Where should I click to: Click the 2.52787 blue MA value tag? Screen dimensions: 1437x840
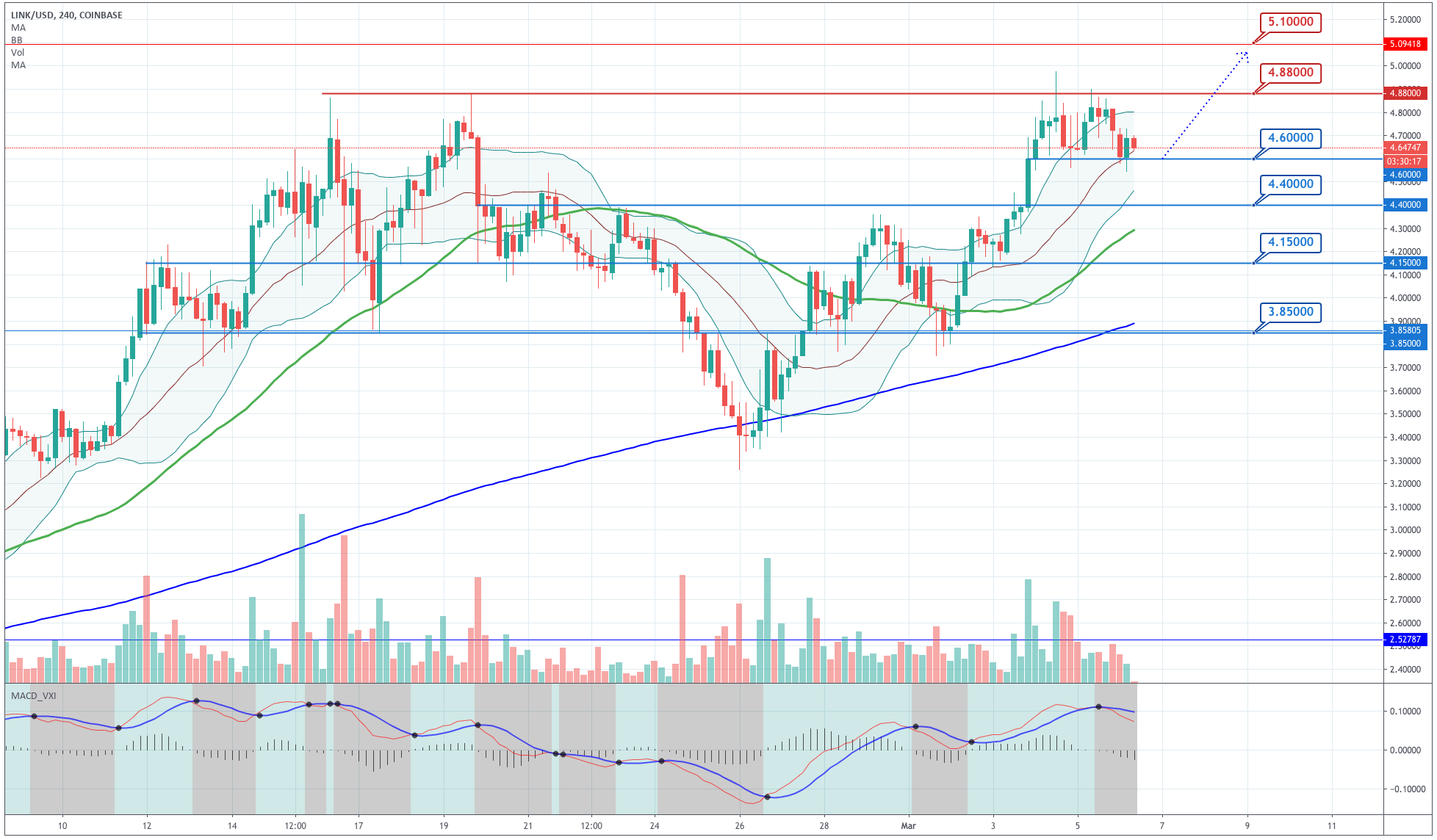click(1405, 640)
